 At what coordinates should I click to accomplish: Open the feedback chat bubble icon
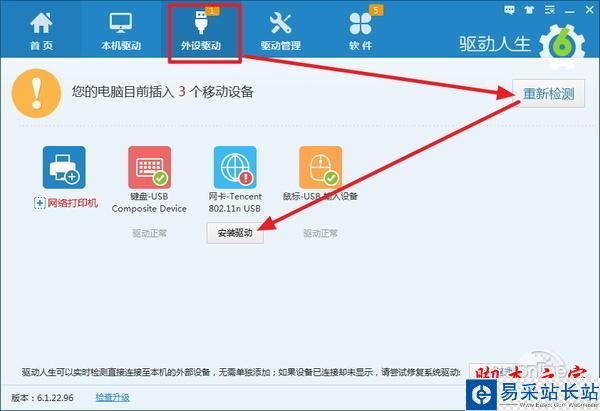point(509,10)
